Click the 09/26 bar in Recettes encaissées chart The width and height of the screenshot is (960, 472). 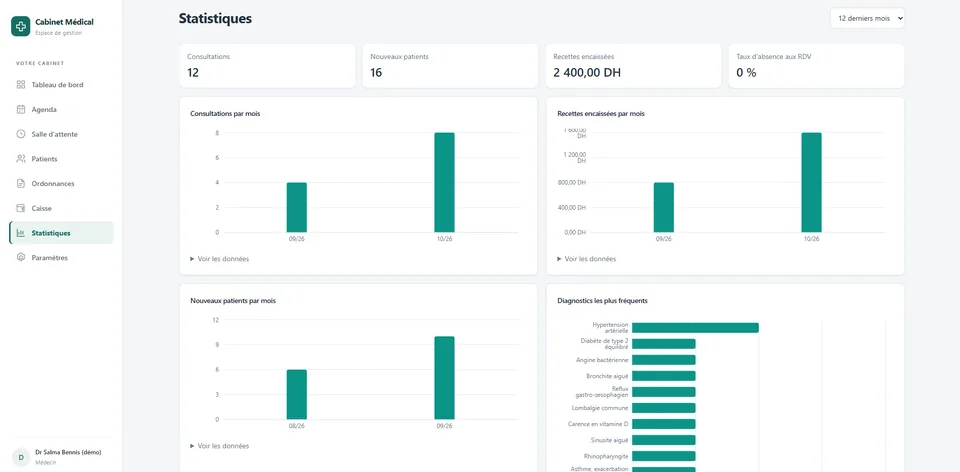click(x=664, y=208)
